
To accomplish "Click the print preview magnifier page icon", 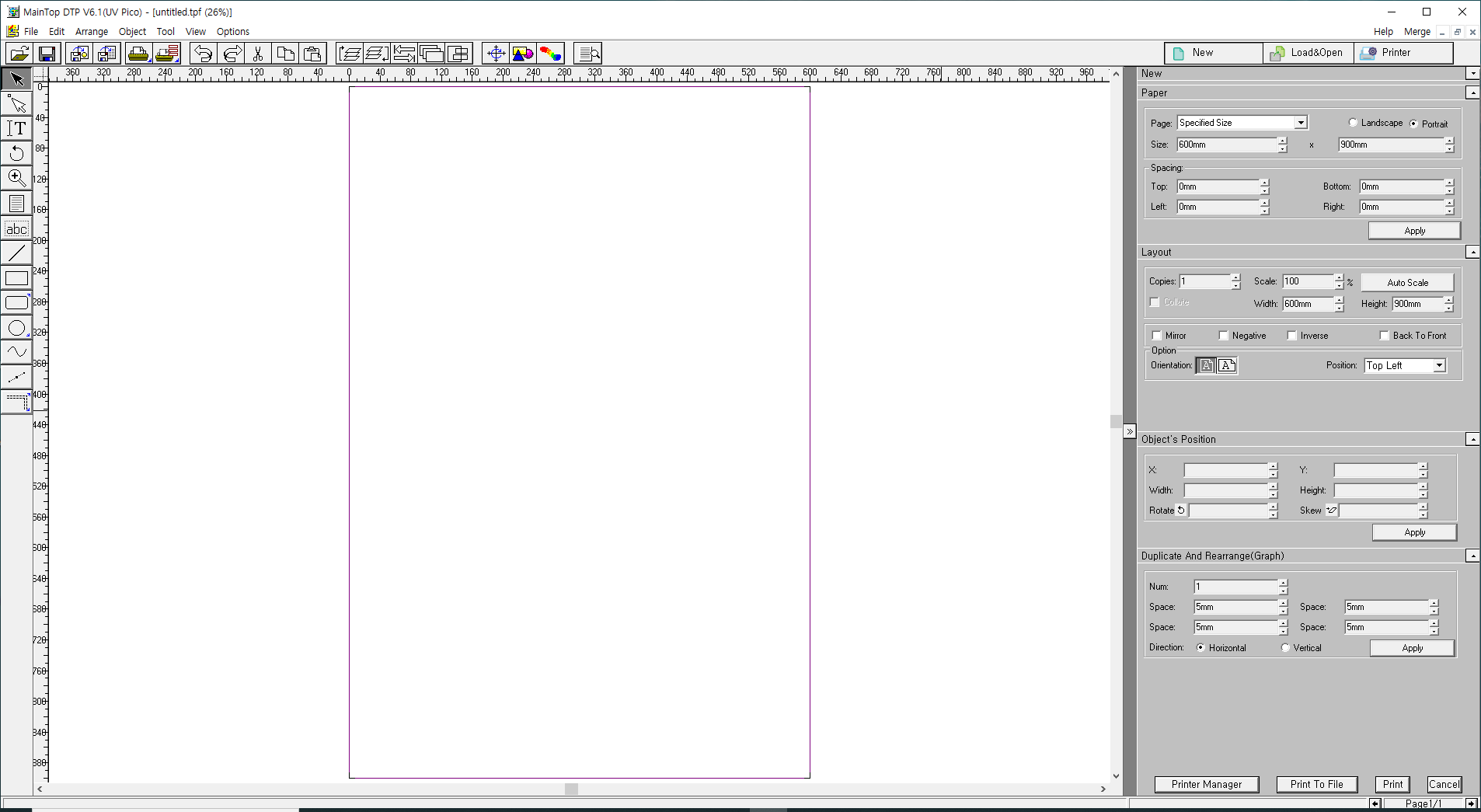I will 588,54.
